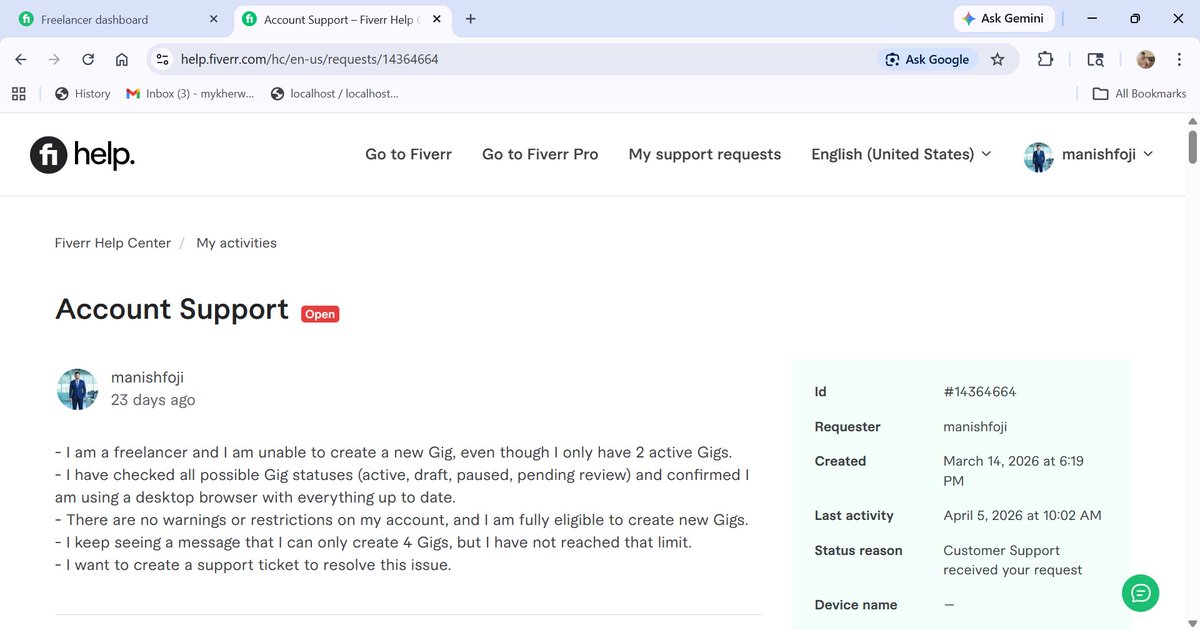
Task: Bookmark this page with the star icon
Action: pos(997,59)
